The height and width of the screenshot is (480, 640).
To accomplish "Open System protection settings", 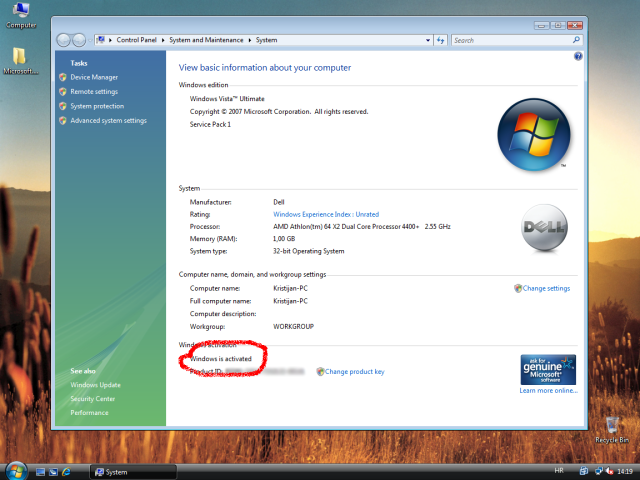I will pos(97,106).
